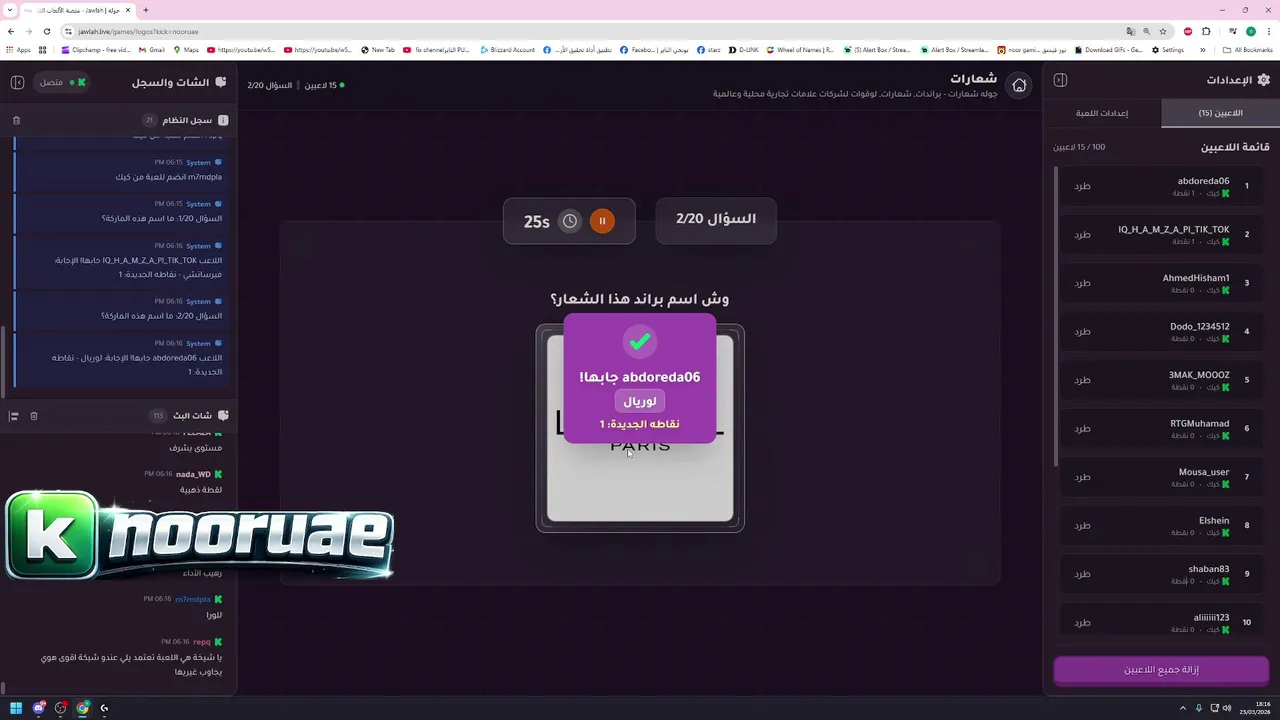Kick player IQ_H_A_M_Z_A_PI_TIK_TOK
1280x720 pixels.
coord(1082,234)
